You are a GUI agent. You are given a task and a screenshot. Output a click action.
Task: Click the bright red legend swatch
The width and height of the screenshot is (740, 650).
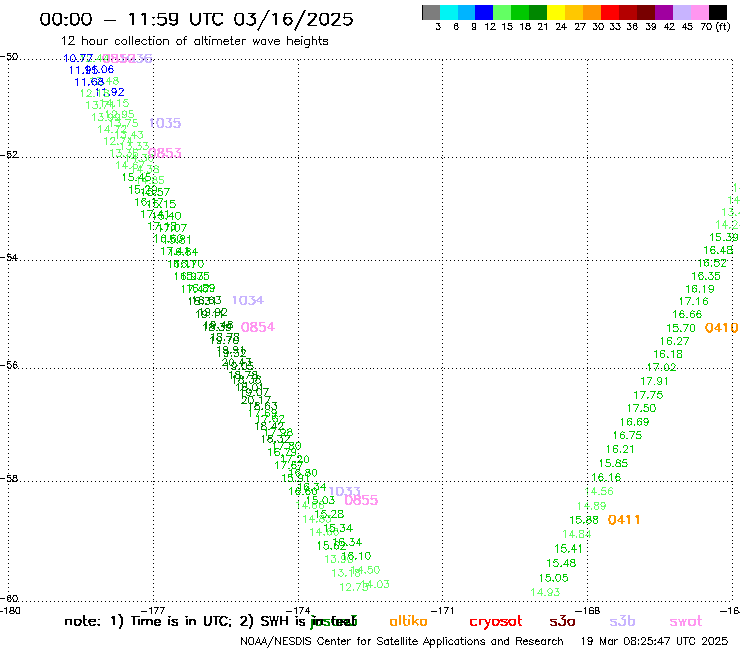610,12
